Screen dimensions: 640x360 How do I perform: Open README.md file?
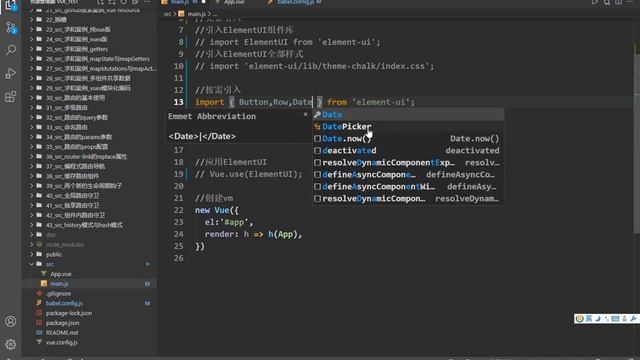[x=62, y=333]
